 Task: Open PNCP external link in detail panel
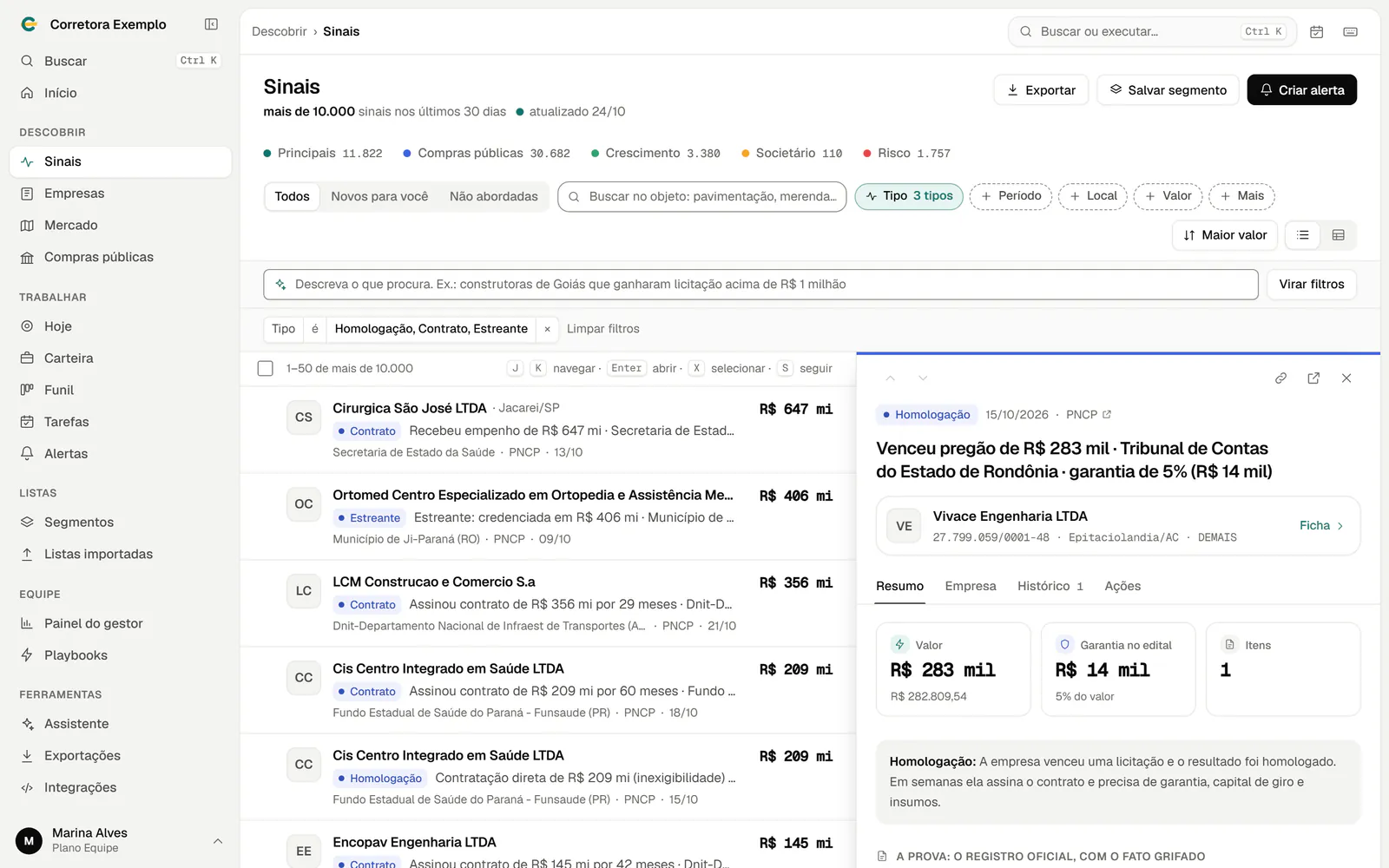1089,415
